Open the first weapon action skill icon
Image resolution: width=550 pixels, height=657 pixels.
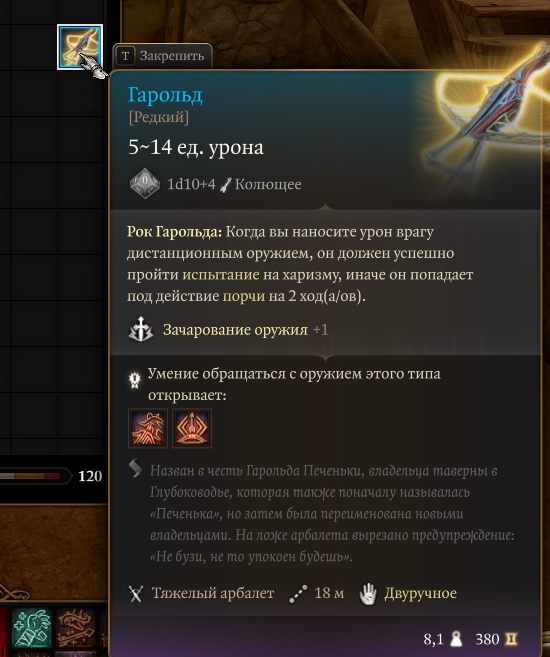148,428
